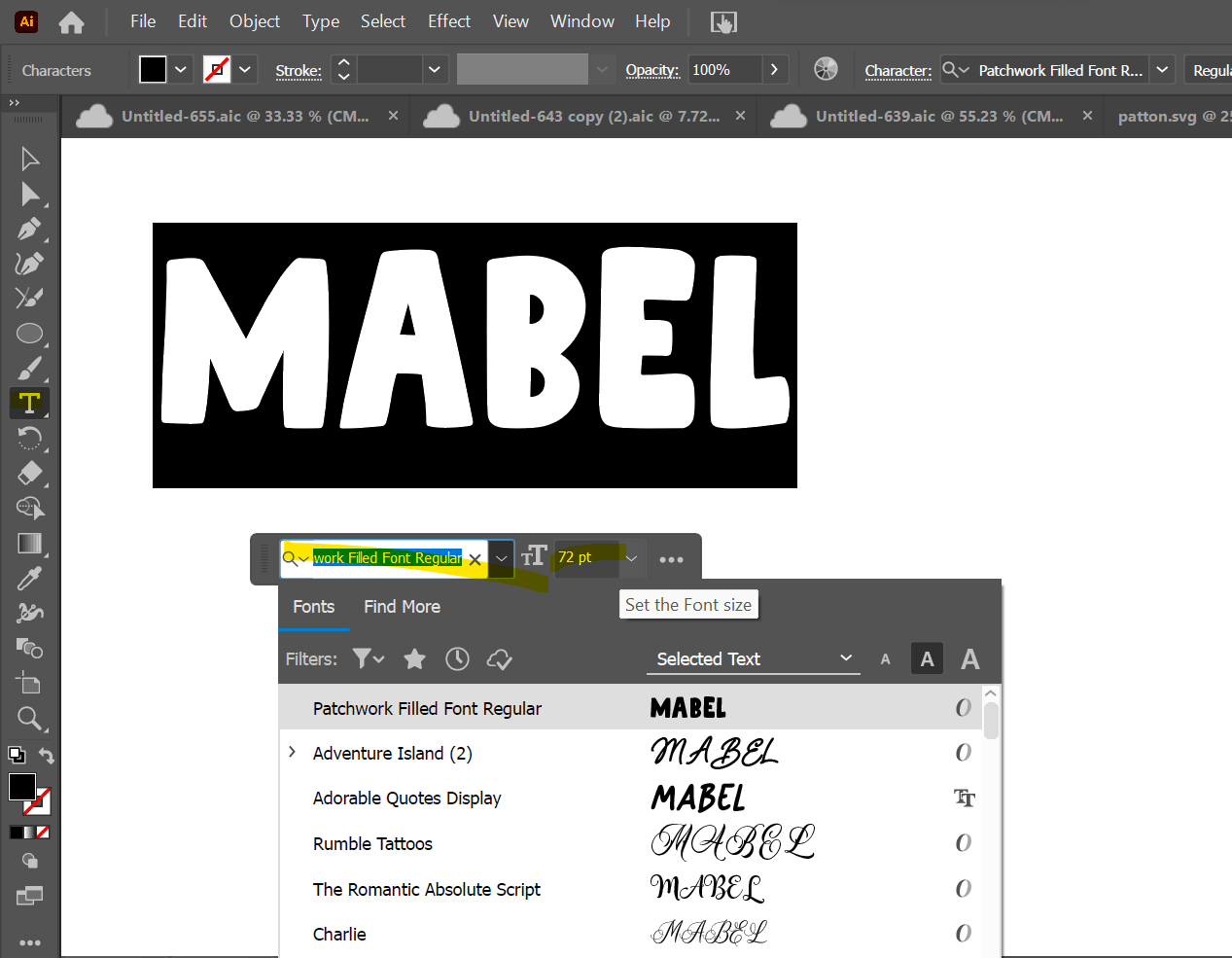The image size is (1232, 958).
Task: Select the Pen tool
Action: pos(29,230)
